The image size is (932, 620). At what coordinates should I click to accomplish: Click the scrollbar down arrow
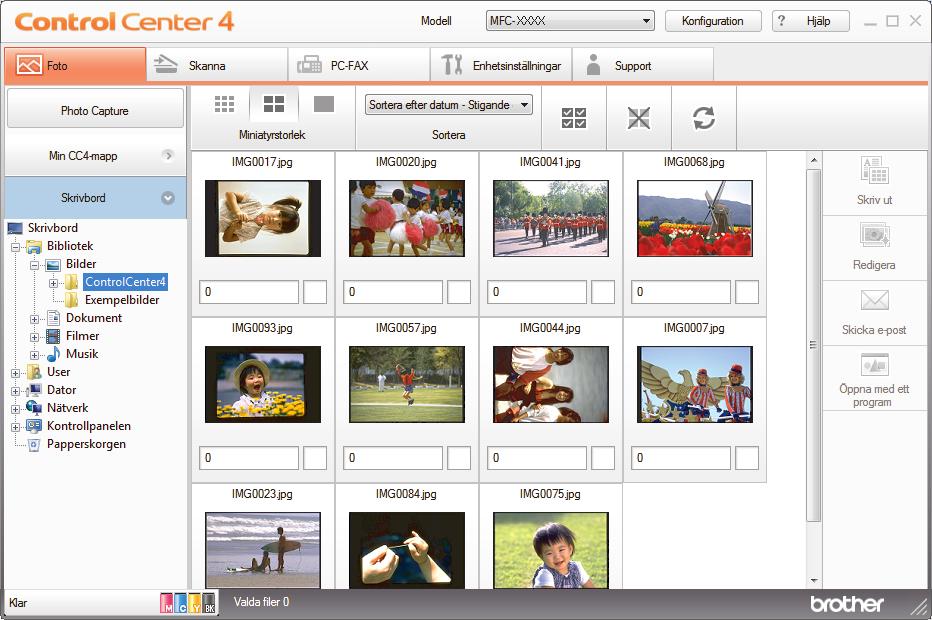coord(813,581)
